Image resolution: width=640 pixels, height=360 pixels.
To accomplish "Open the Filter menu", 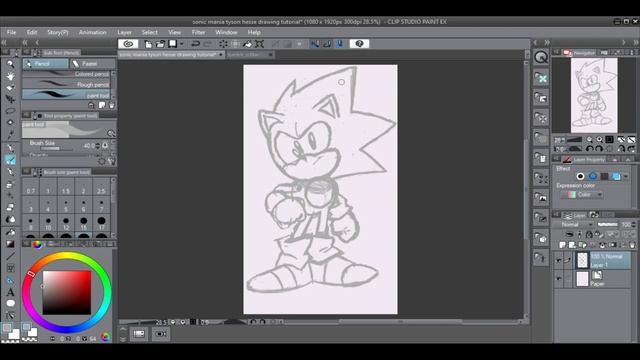I will (198, 32).
